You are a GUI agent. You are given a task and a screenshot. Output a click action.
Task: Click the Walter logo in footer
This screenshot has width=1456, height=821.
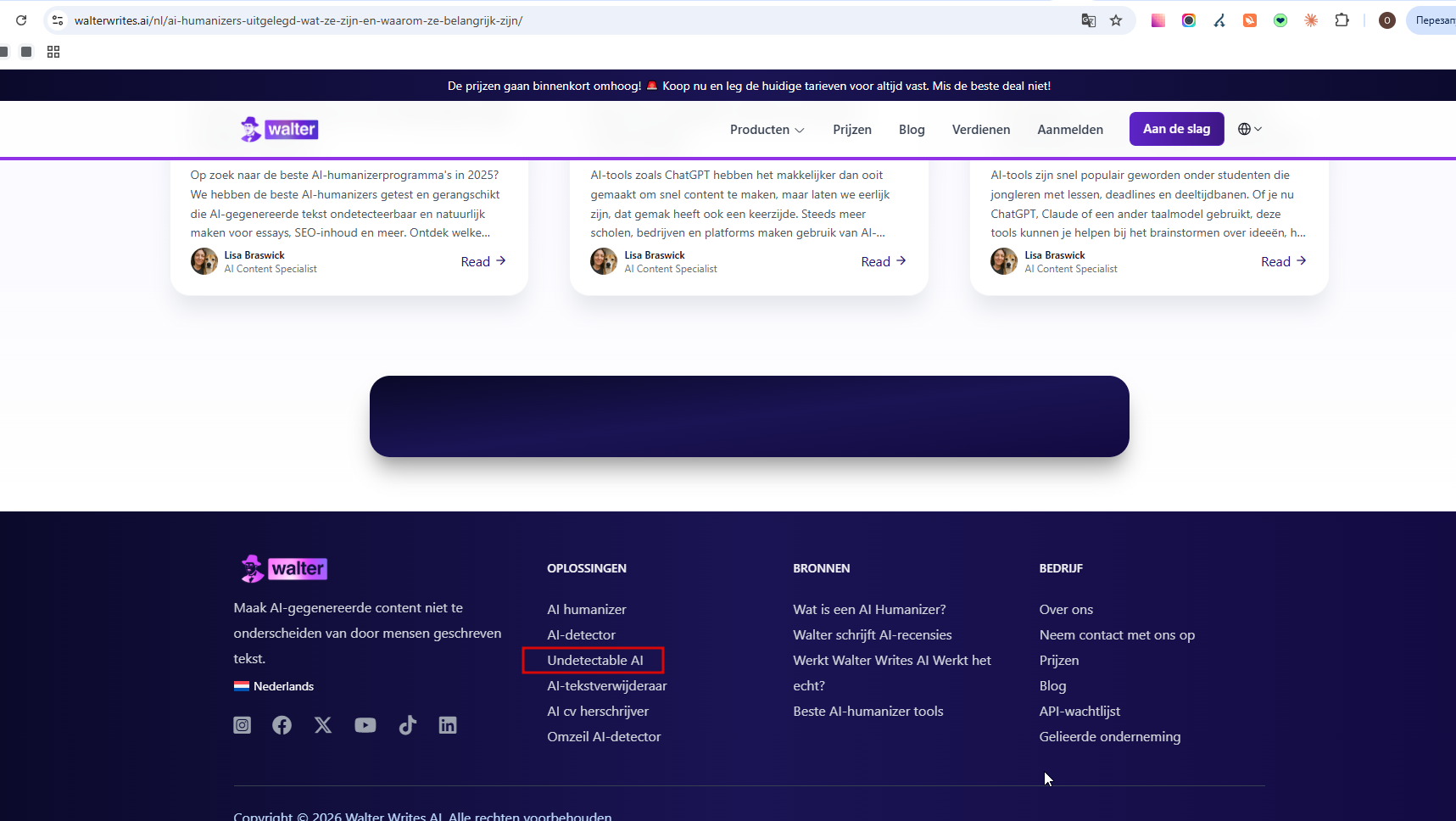pyautogui.click(x=284, y=568)
